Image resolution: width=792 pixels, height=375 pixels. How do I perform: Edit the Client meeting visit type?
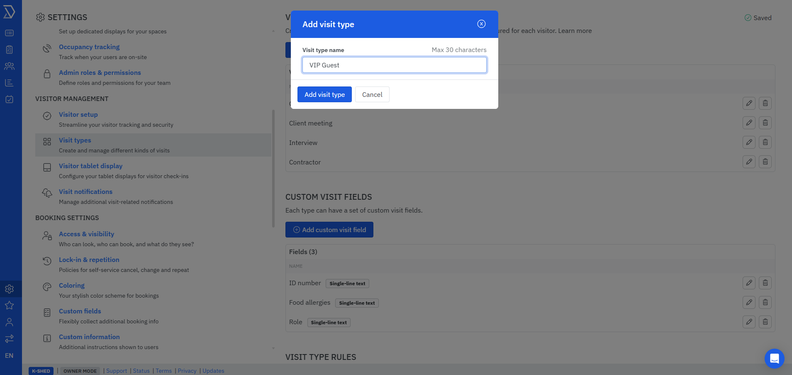pos(749,123)
